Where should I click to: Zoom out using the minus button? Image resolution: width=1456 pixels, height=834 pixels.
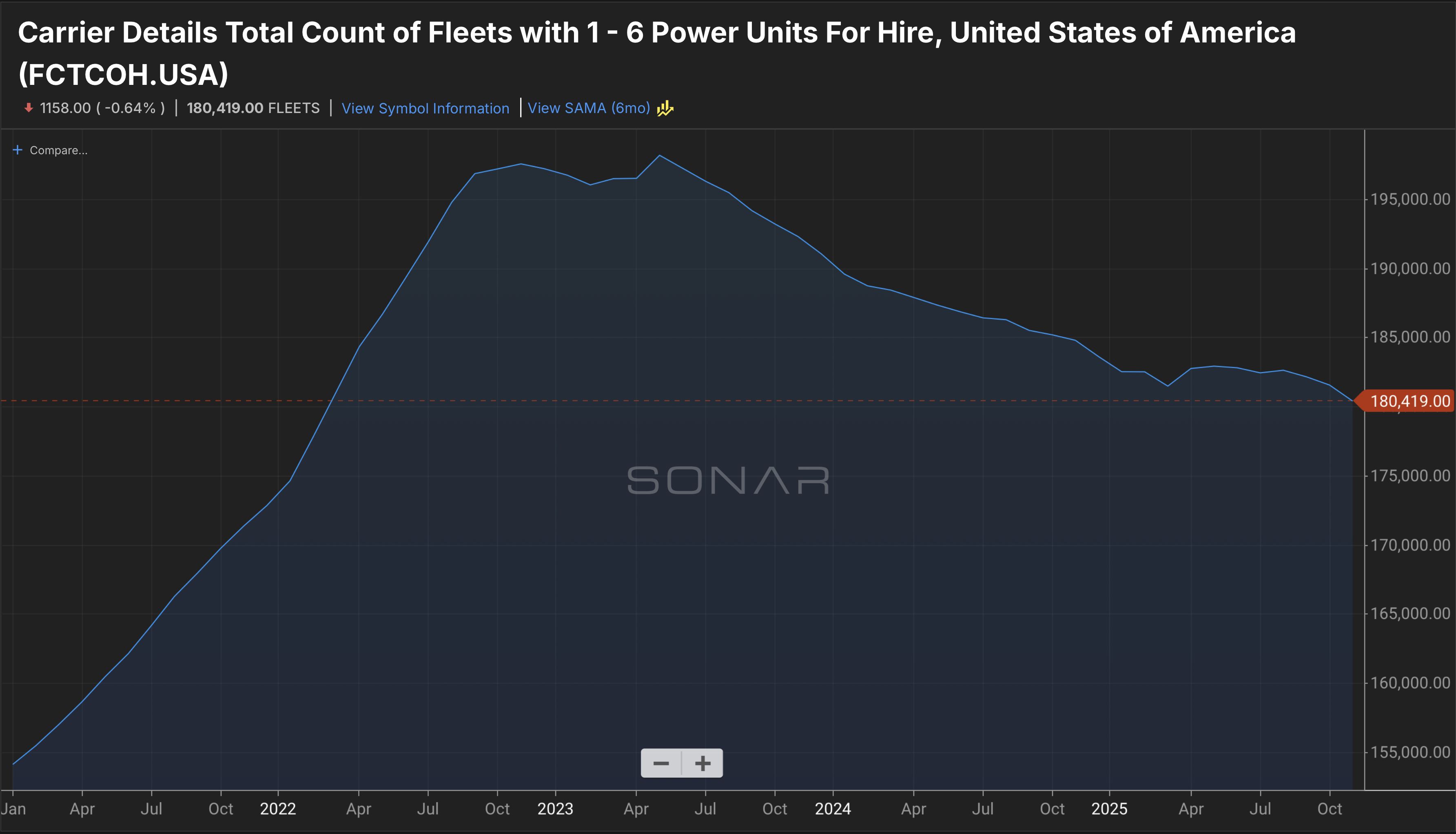[661, 763]
